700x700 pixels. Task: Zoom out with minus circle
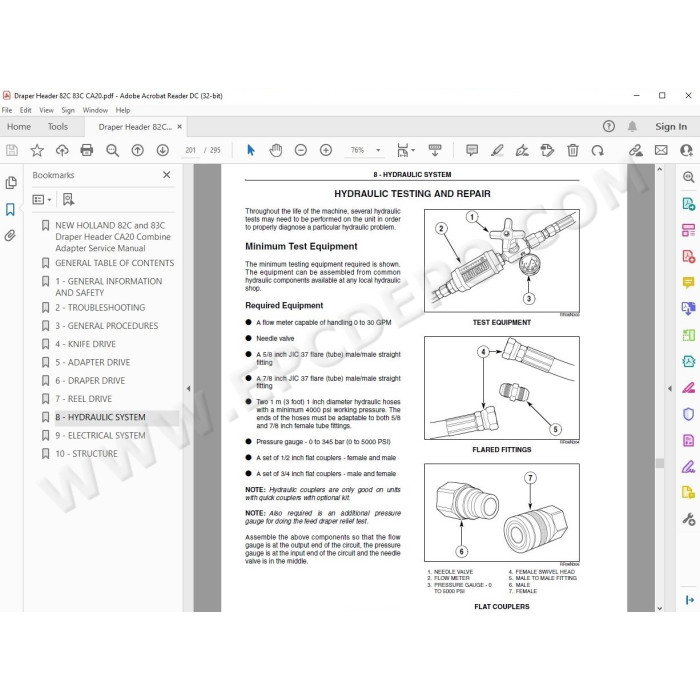click(301, 150)
